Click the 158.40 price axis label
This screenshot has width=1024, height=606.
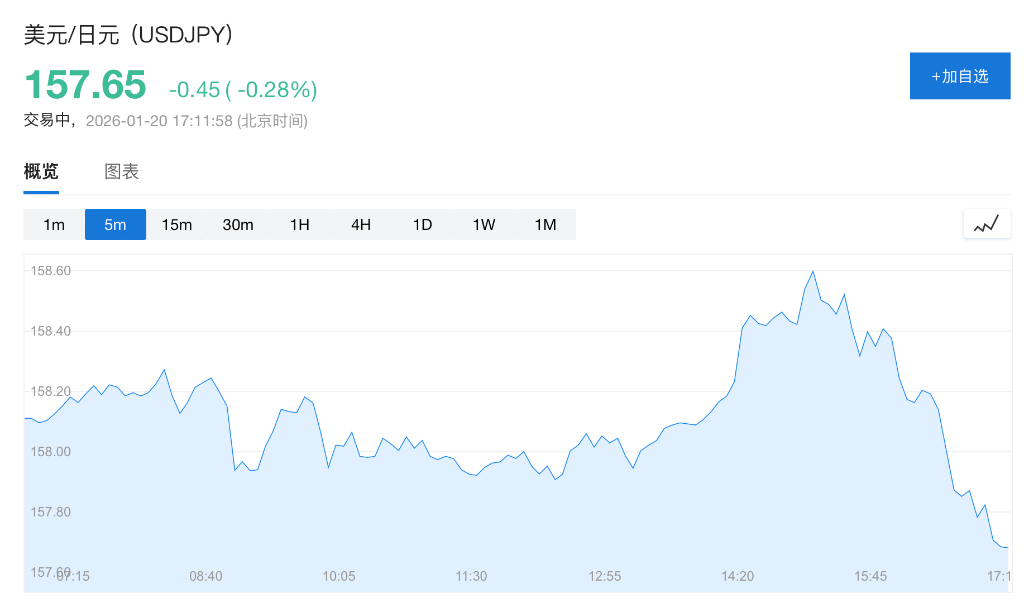tap(50, 331)
